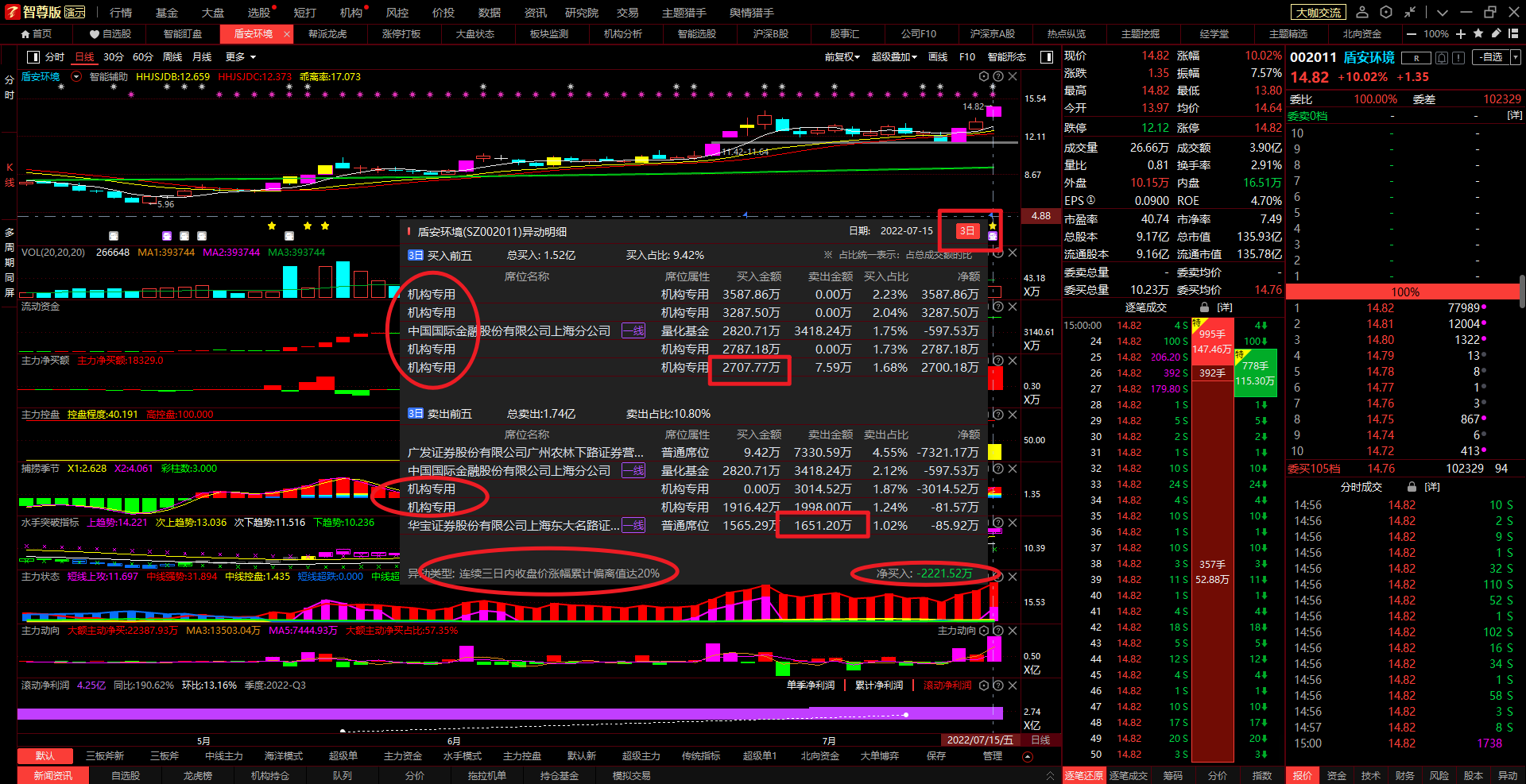Select 累计净利润 display option
This screenshot has height=784, width=1526.
click(879, 686)
